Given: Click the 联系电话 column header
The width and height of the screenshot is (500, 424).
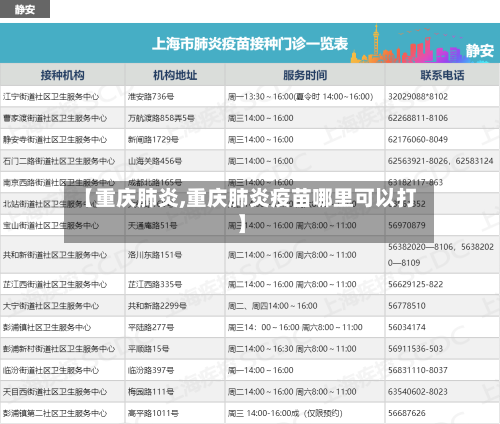Looking at the screenshot, I should click(442, 75).
